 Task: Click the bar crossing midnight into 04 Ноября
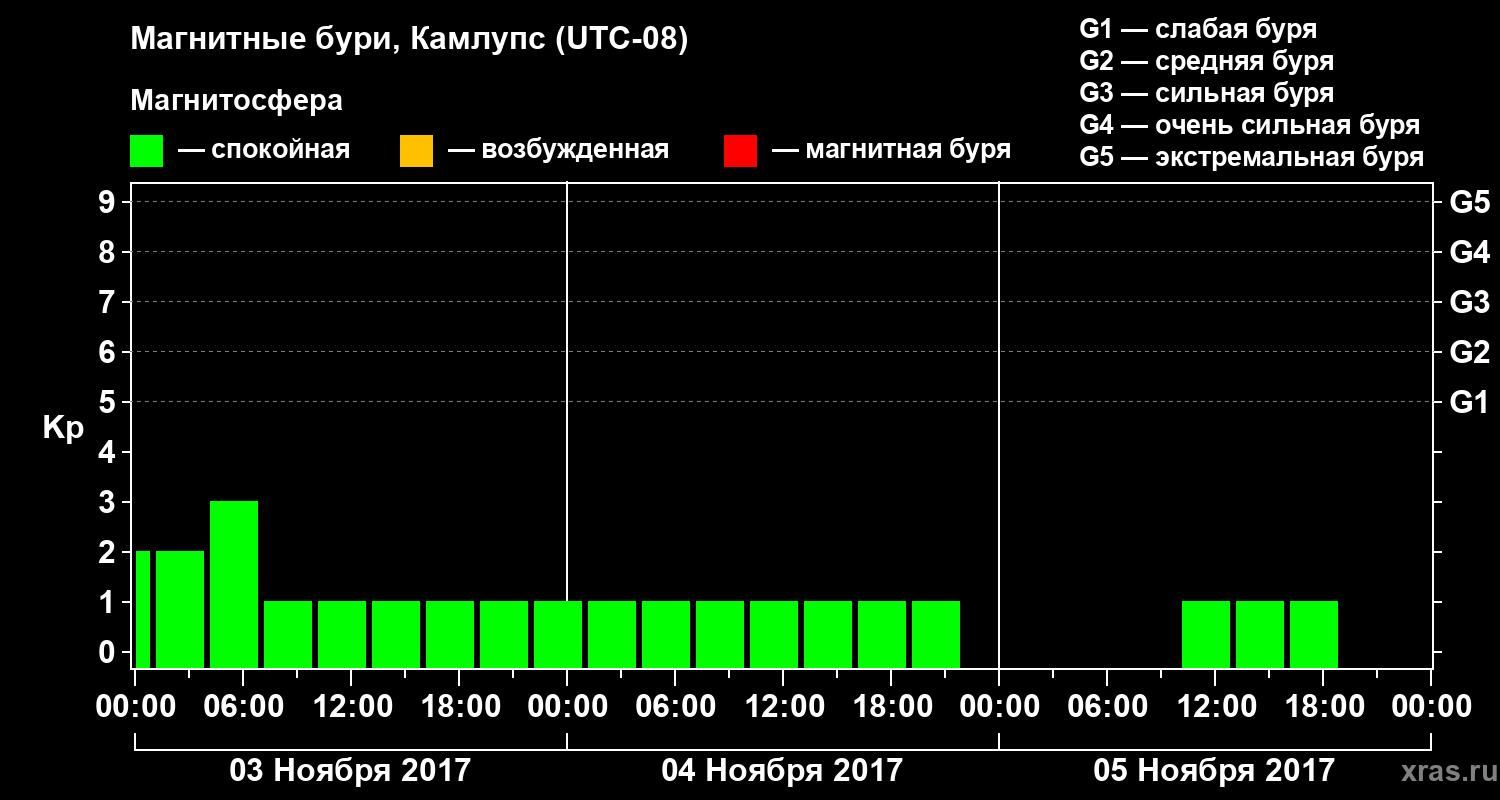pos(558,634)
